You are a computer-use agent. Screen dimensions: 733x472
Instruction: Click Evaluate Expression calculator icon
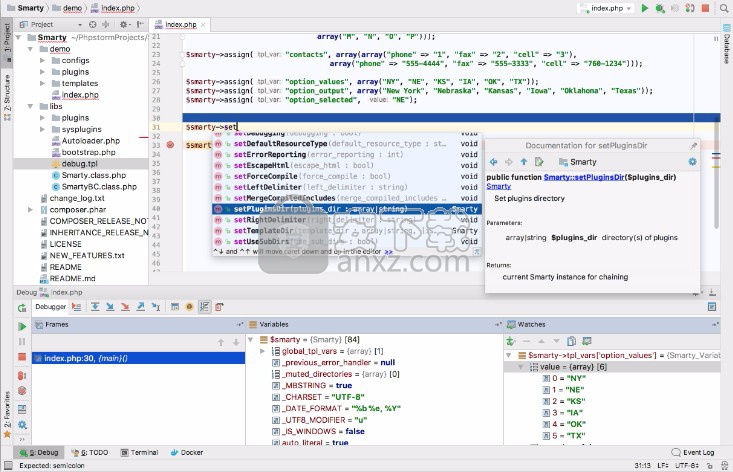[x=175, y=307]
